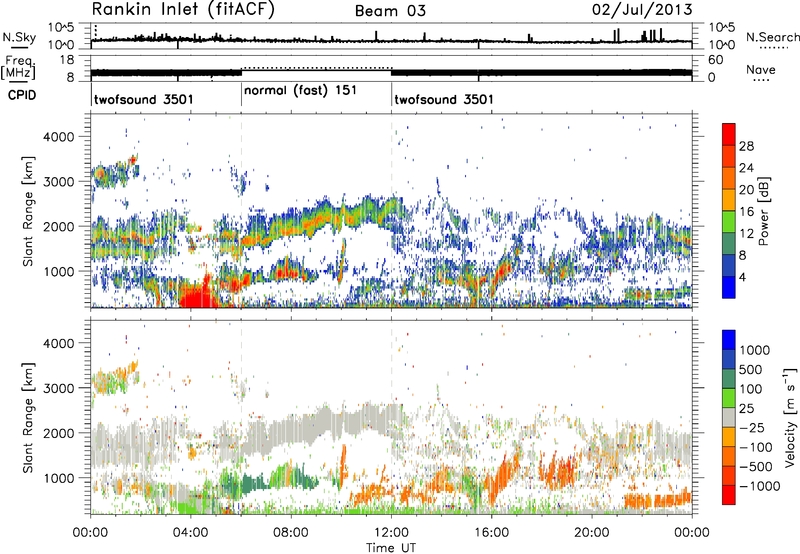The height and width of the screenshot is (554, 800).
Task: Click the 'Slant Range [km]' label of velocity panel
Action: (28, 417)
